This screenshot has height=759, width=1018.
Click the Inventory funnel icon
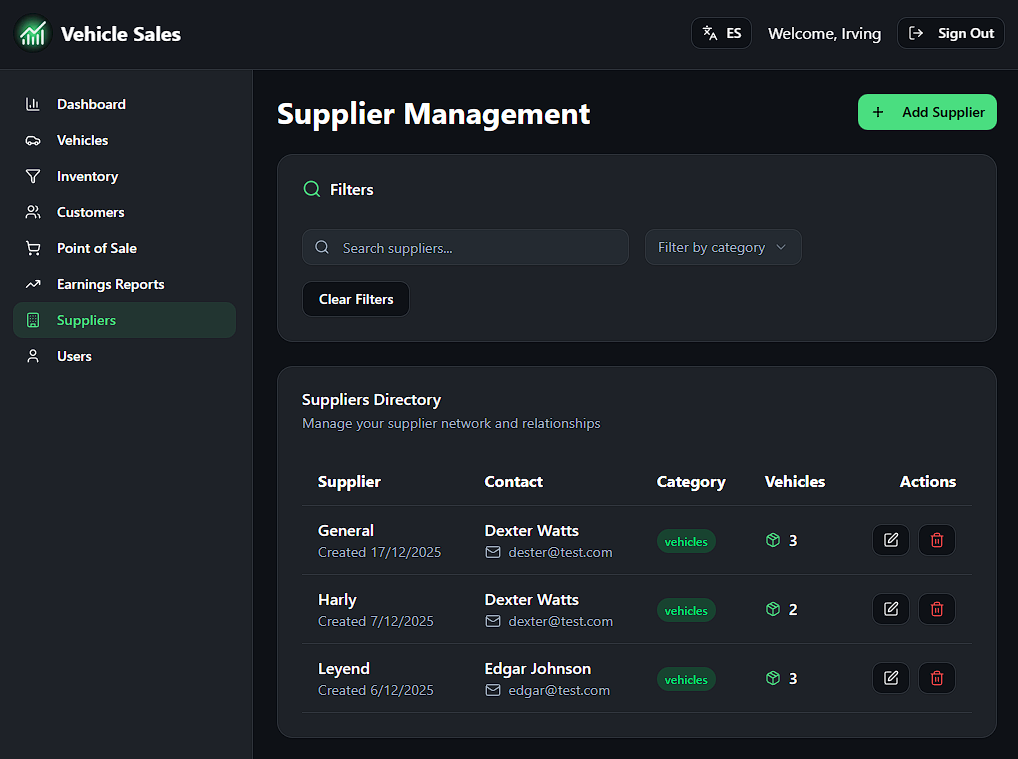coord(33,176)
